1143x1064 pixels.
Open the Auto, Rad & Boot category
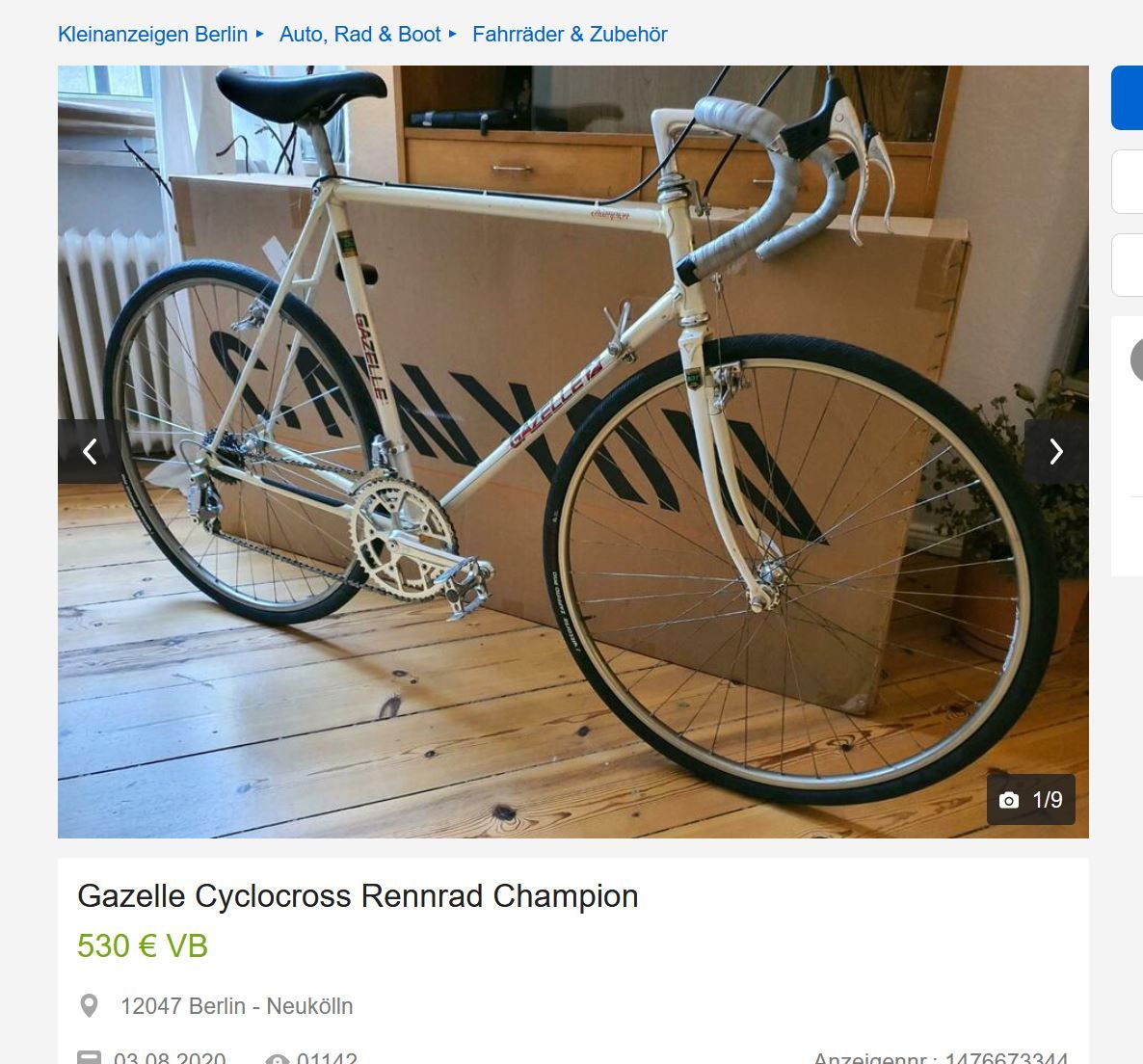(x=360, y=35)
